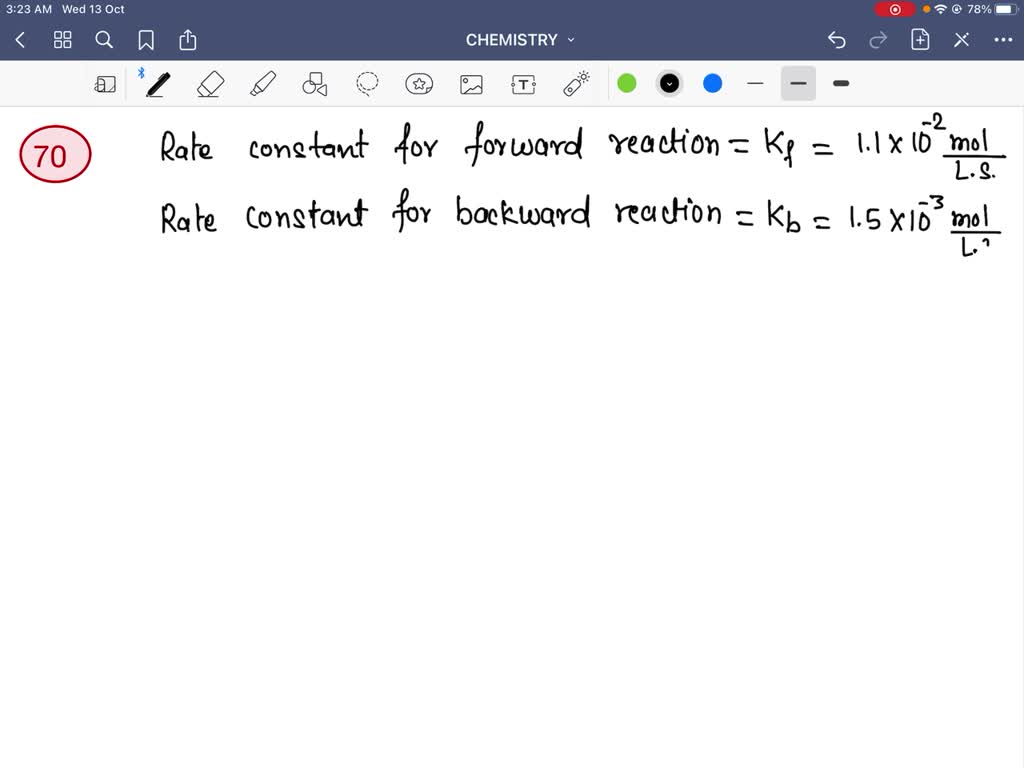This screenshot has height=768, width=1024.
Task: Open the Shapes tool
Action: (x=315, y=83)
